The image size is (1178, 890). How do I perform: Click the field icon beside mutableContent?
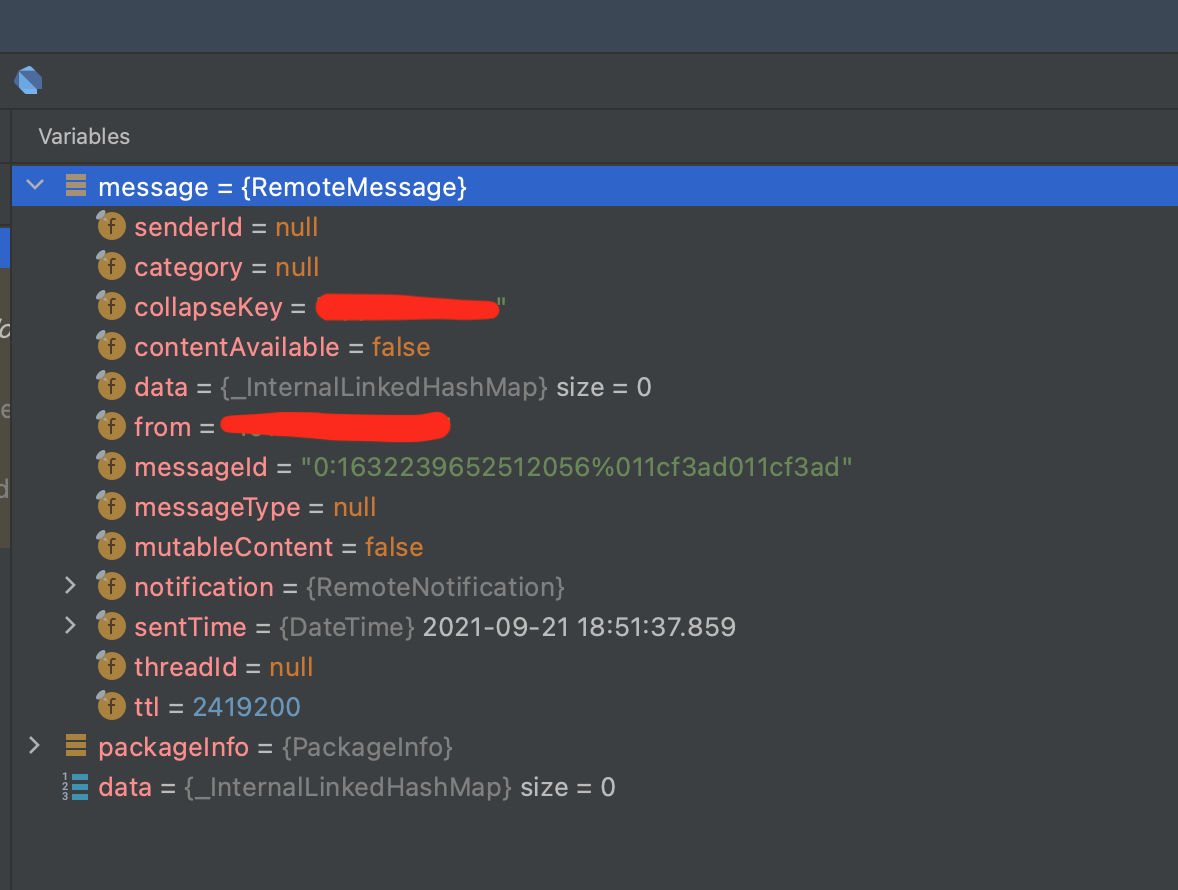click(x=111, y=546)
